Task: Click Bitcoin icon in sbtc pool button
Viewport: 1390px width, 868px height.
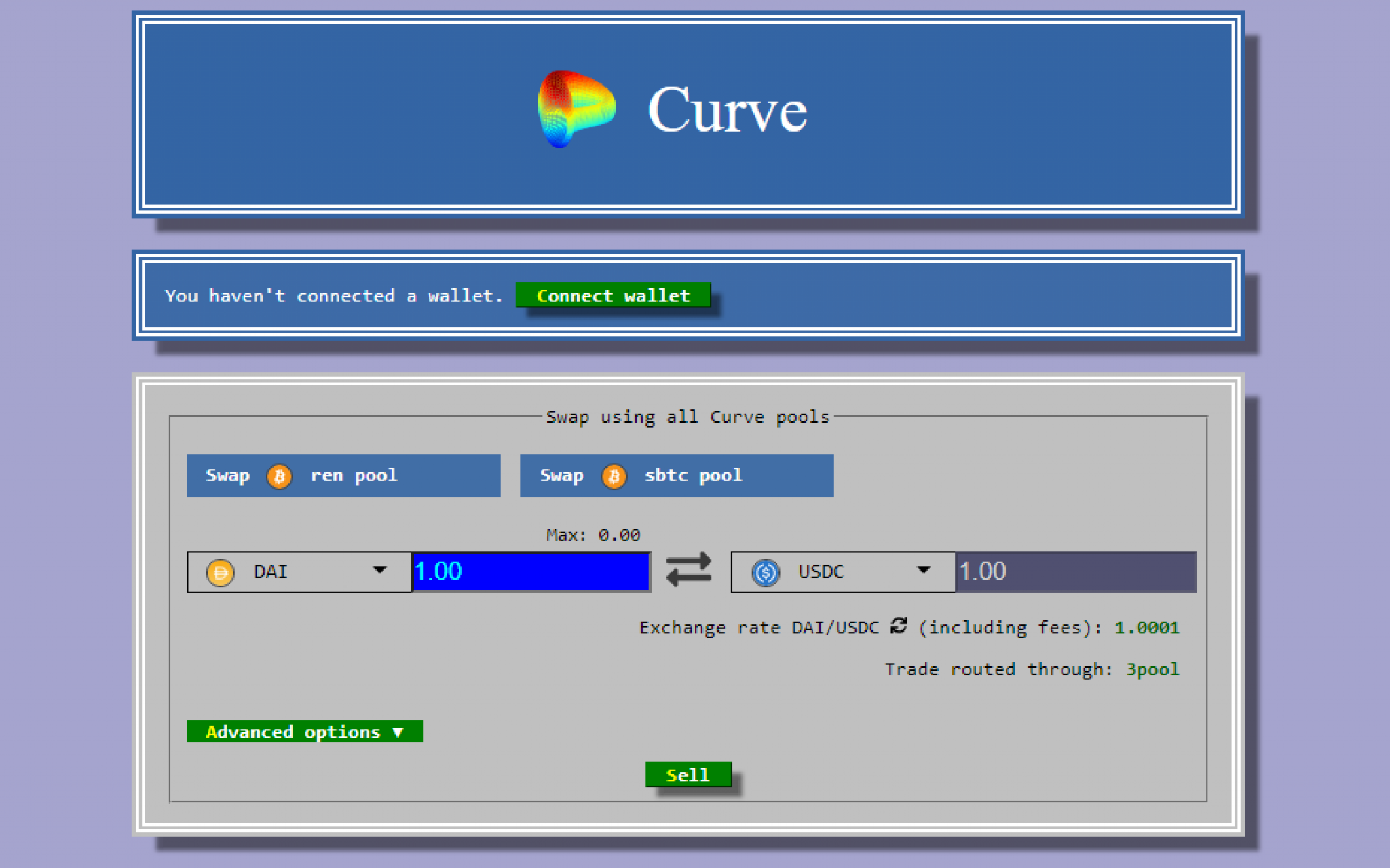Action: (614, 476)
